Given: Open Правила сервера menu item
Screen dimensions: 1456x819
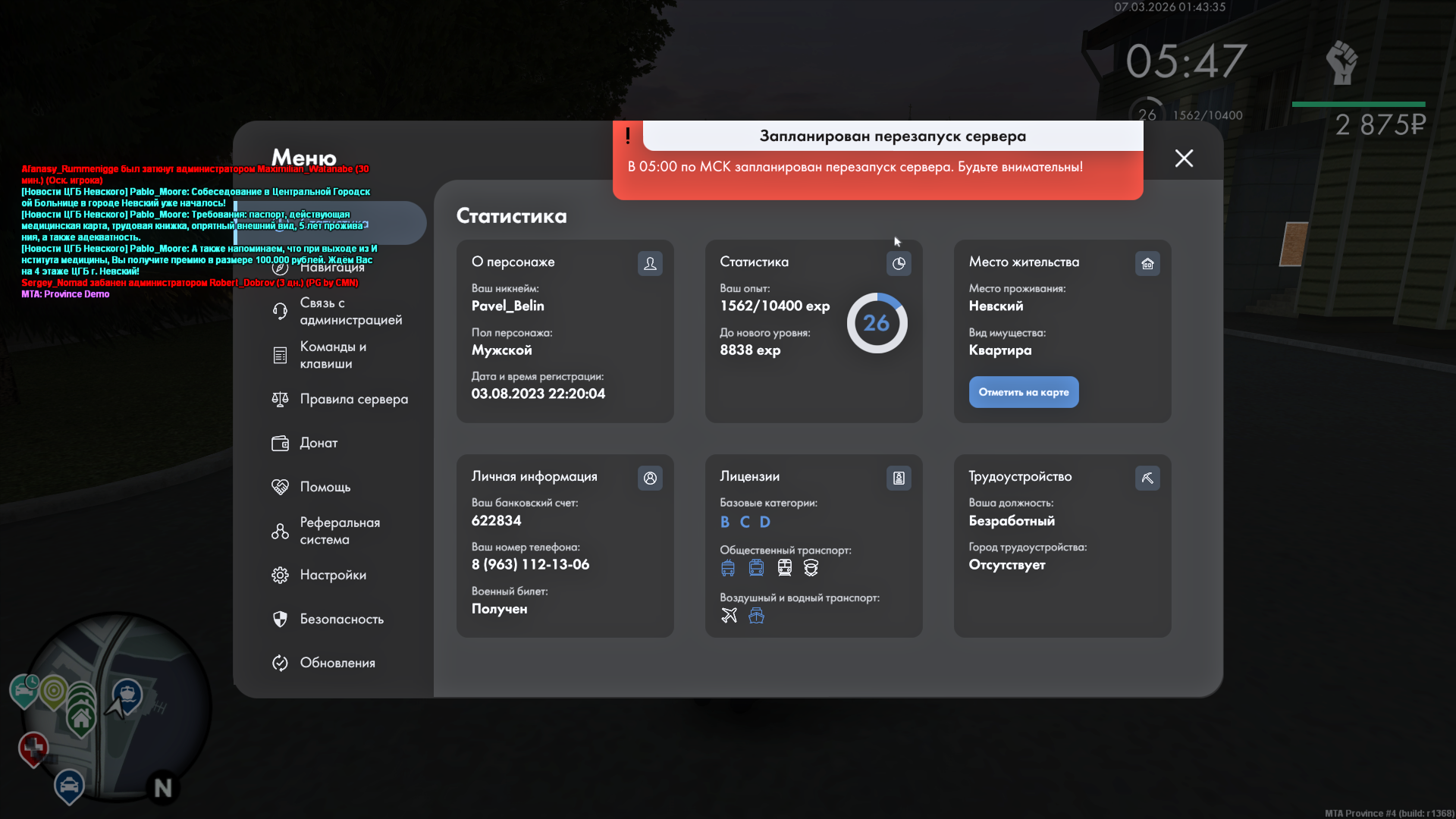Looking at the screenshot, I should (x=353, y=399).
